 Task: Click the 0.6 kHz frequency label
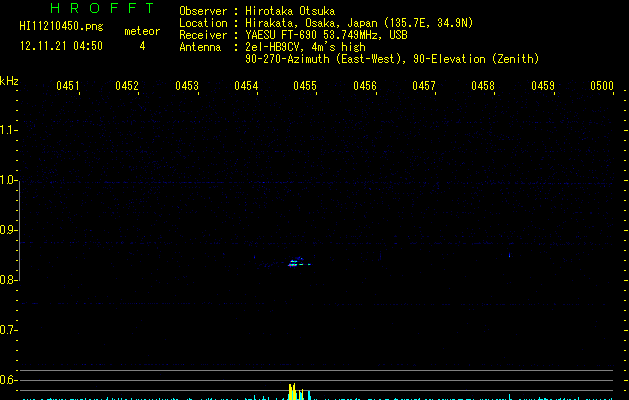tap(8, 380)
